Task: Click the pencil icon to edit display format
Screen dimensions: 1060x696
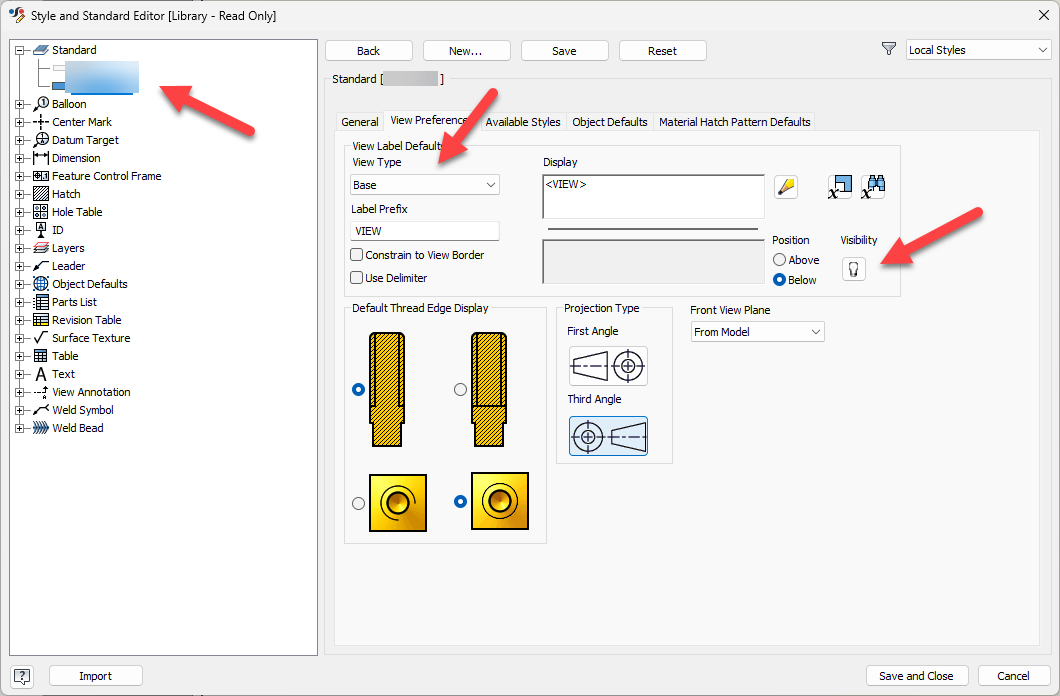Action: [x=786, y=186]
